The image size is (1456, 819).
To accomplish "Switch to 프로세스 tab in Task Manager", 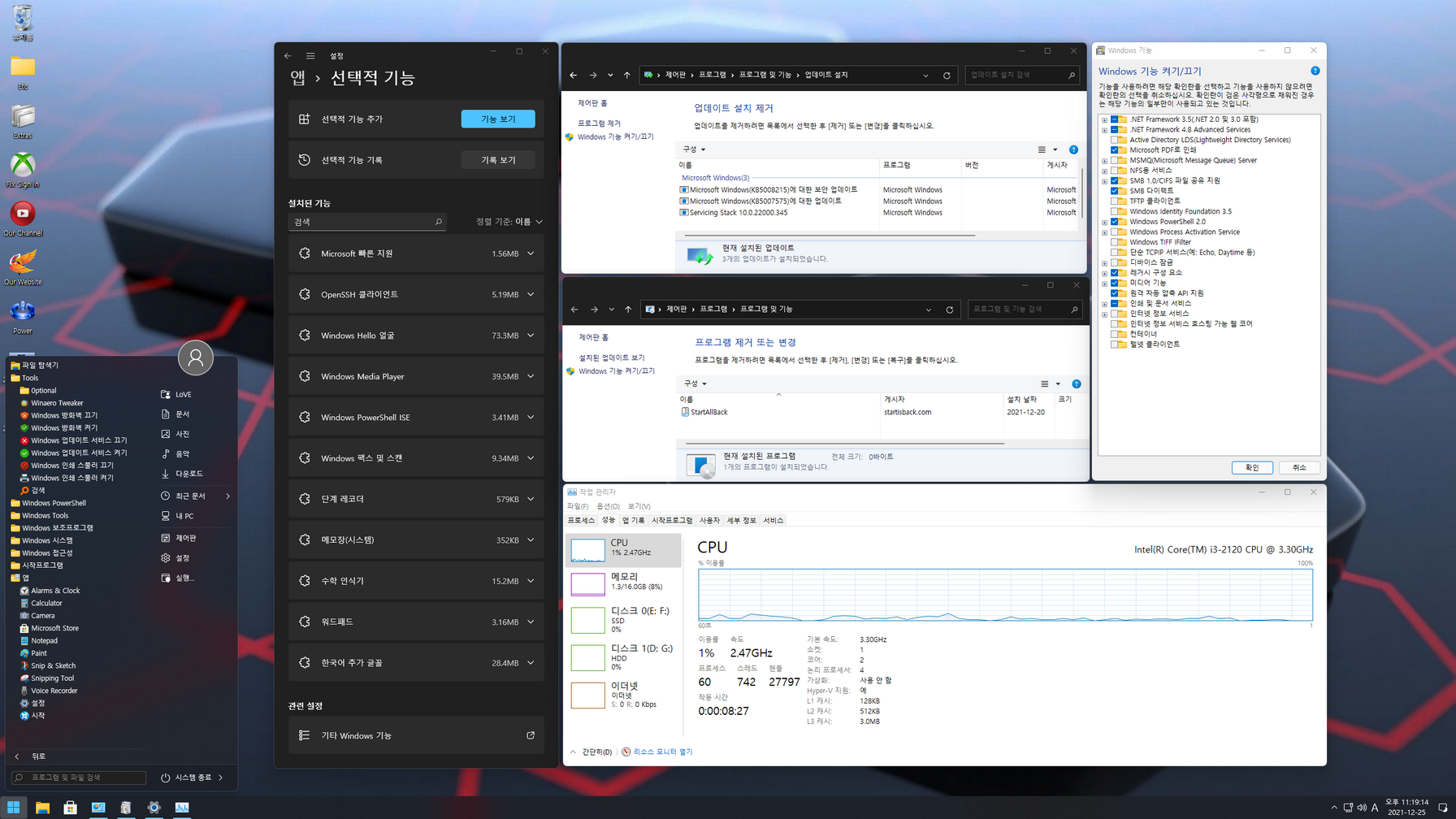I will pyautogui.click(x=581, y=520).
